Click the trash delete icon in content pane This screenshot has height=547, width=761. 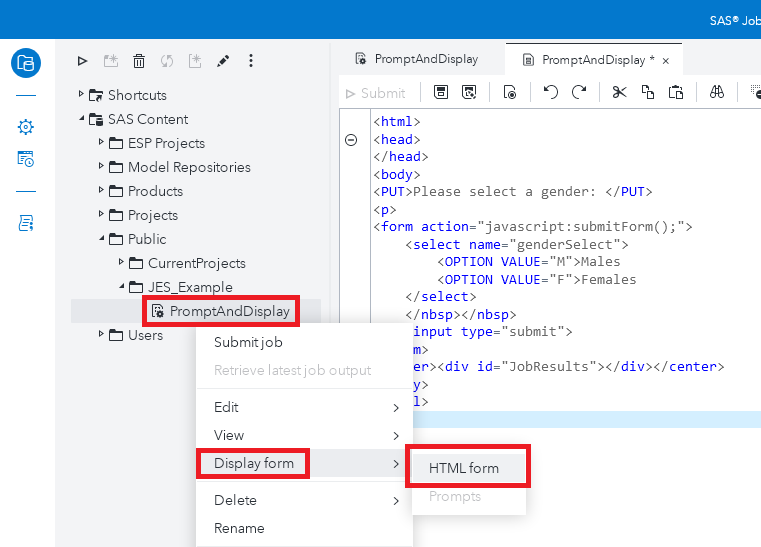139,62
